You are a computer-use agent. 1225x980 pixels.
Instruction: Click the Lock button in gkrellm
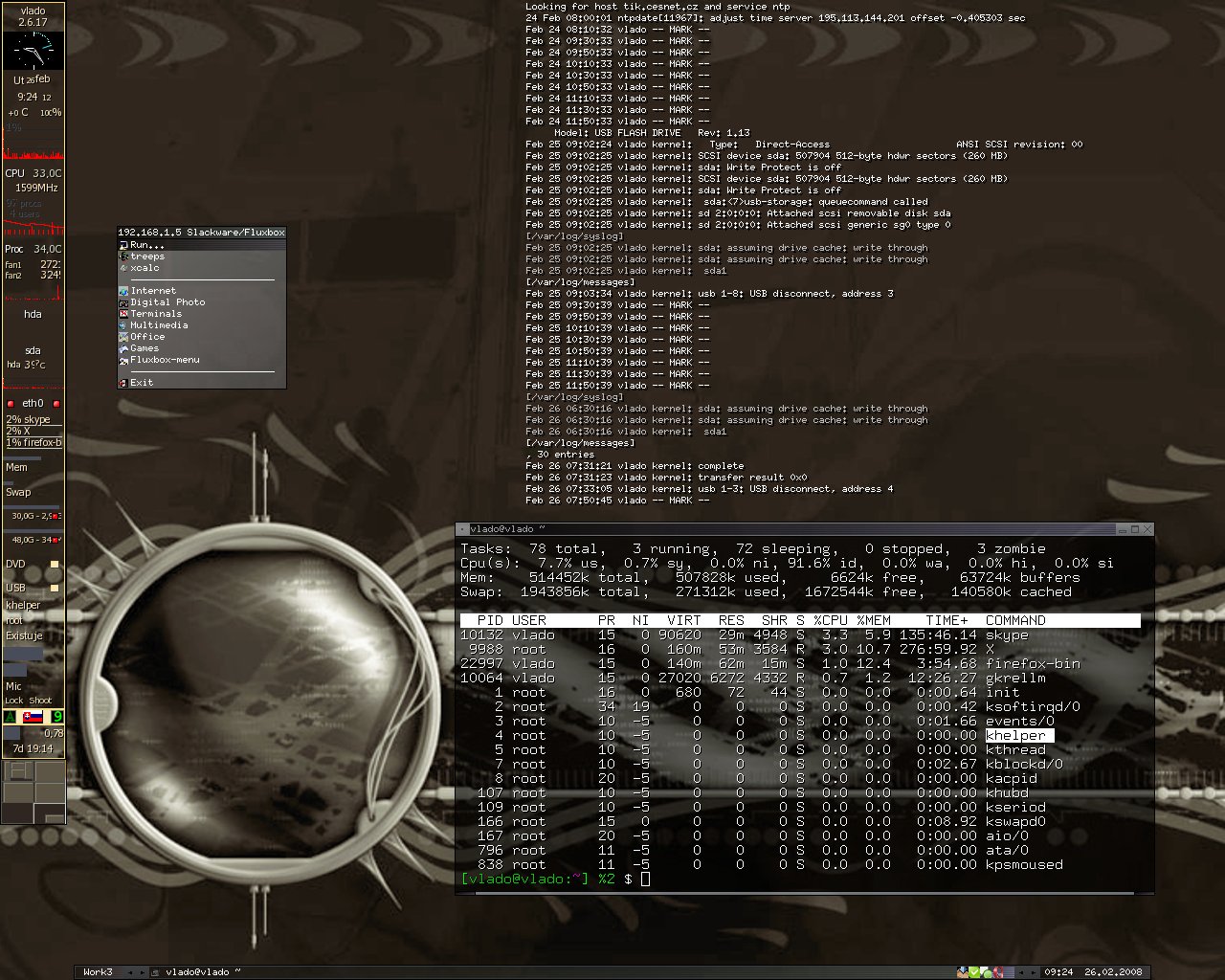(13, 701)
